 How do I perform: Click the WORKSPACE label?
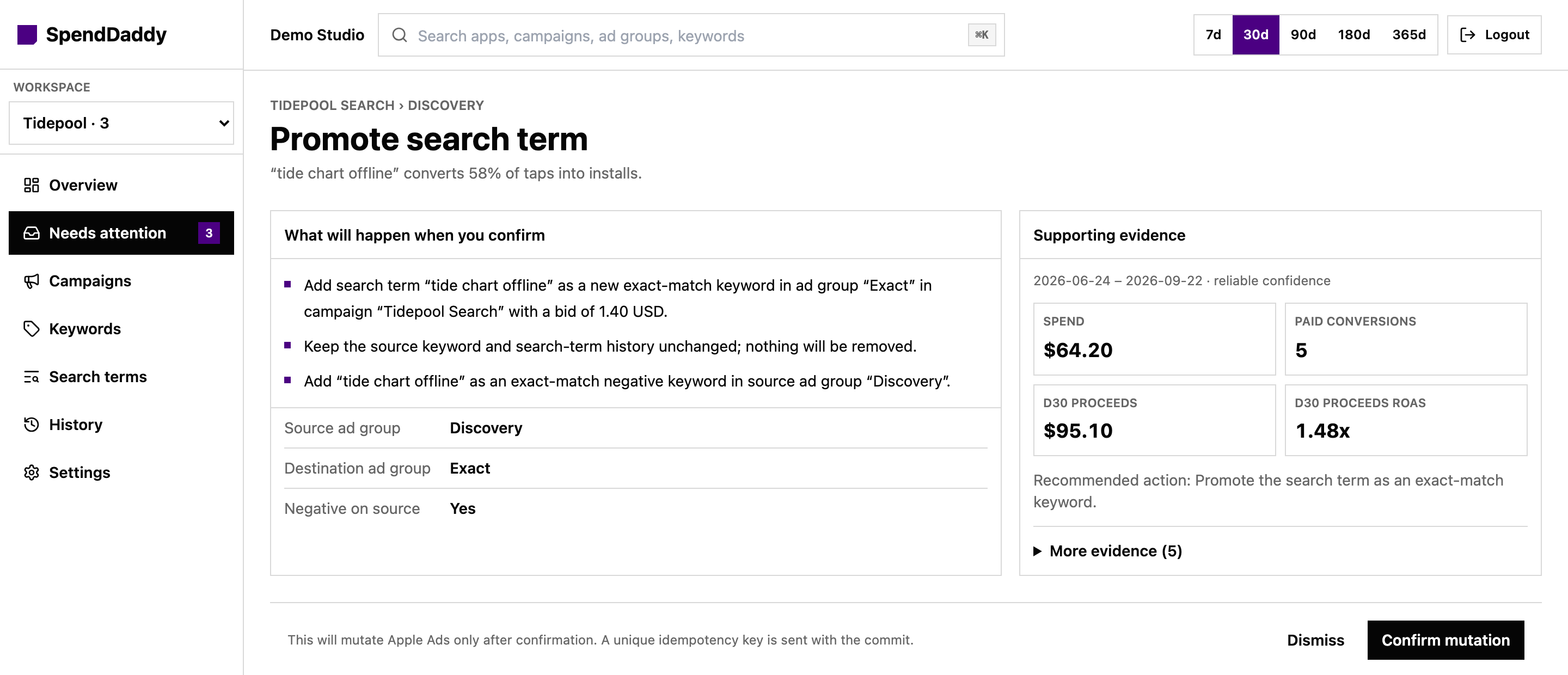52,87
